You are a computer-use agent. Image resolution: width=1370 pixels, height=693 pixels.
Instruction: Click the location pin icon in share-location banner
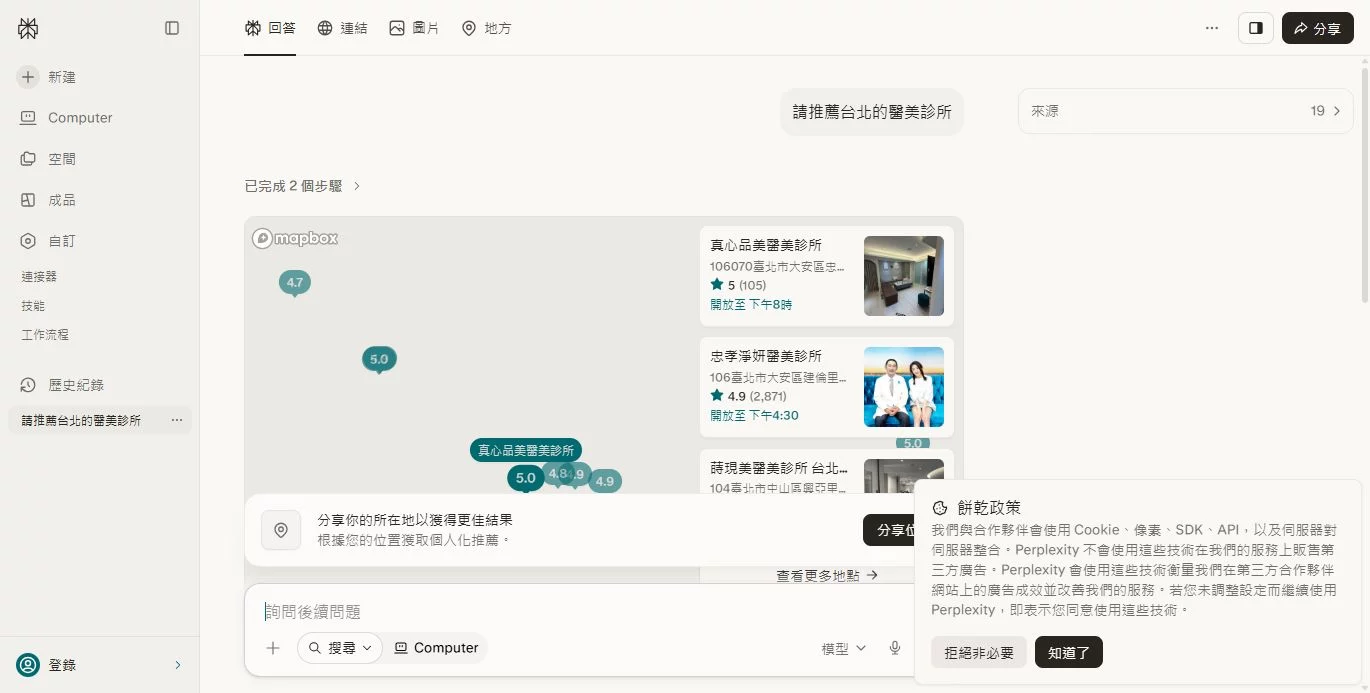click(x=281, y=530)
